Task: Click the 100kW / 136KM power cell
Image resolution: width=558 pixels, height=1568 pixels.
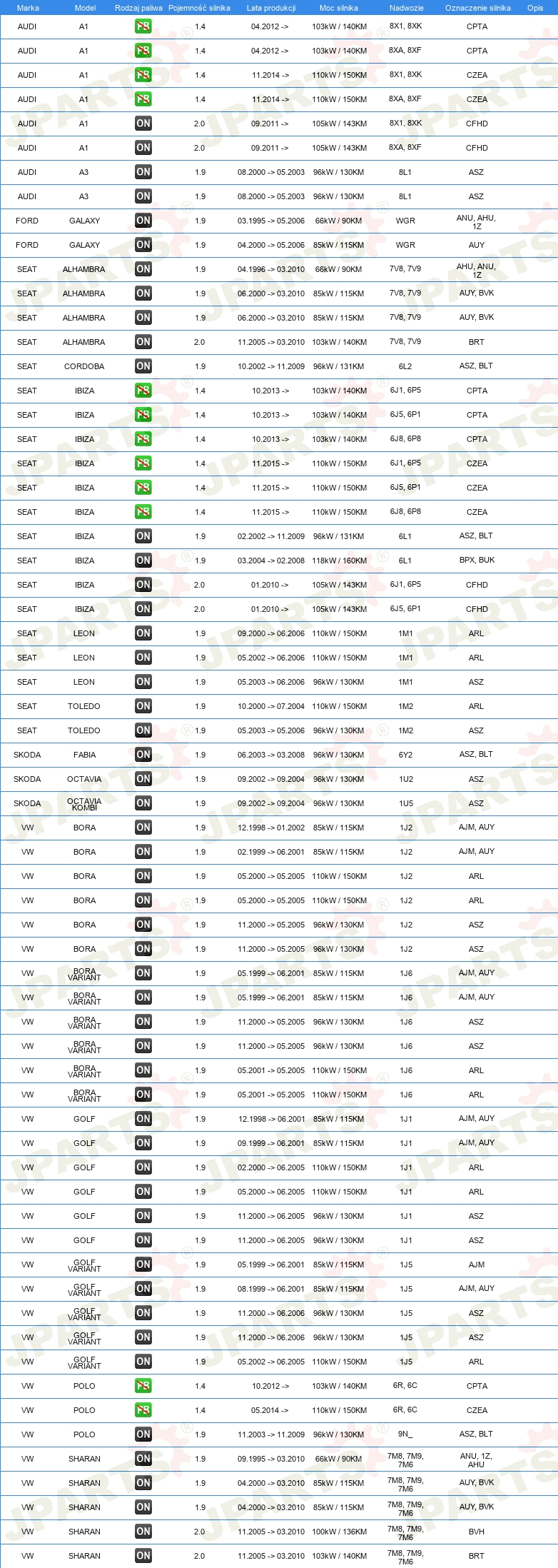Action: click(x=339, y=1532)
